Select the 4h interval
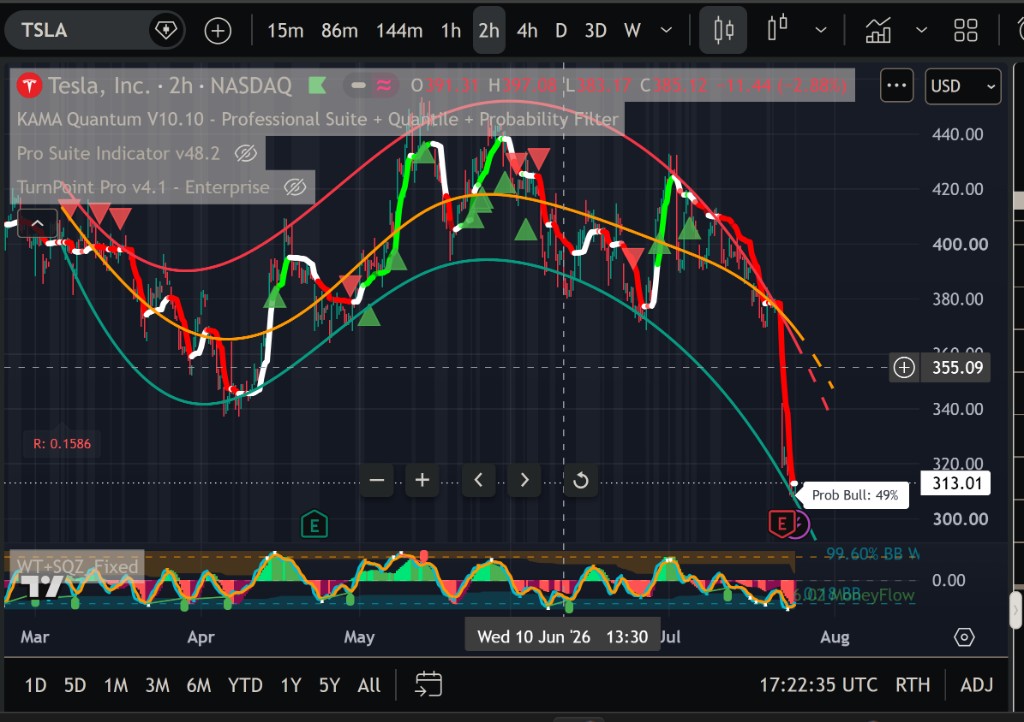Viewport: 1024px width, 722px height. tap(527, 31)
